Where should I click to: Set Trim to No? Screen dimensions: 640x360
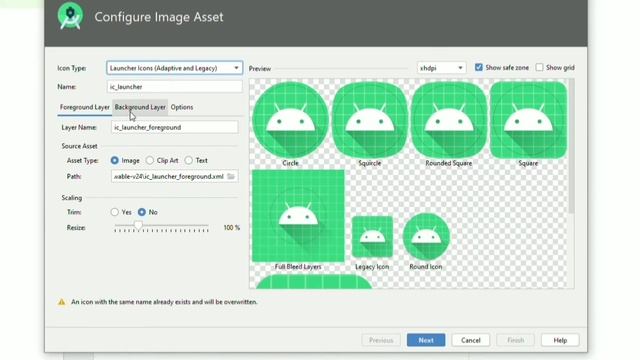[142, 212]
